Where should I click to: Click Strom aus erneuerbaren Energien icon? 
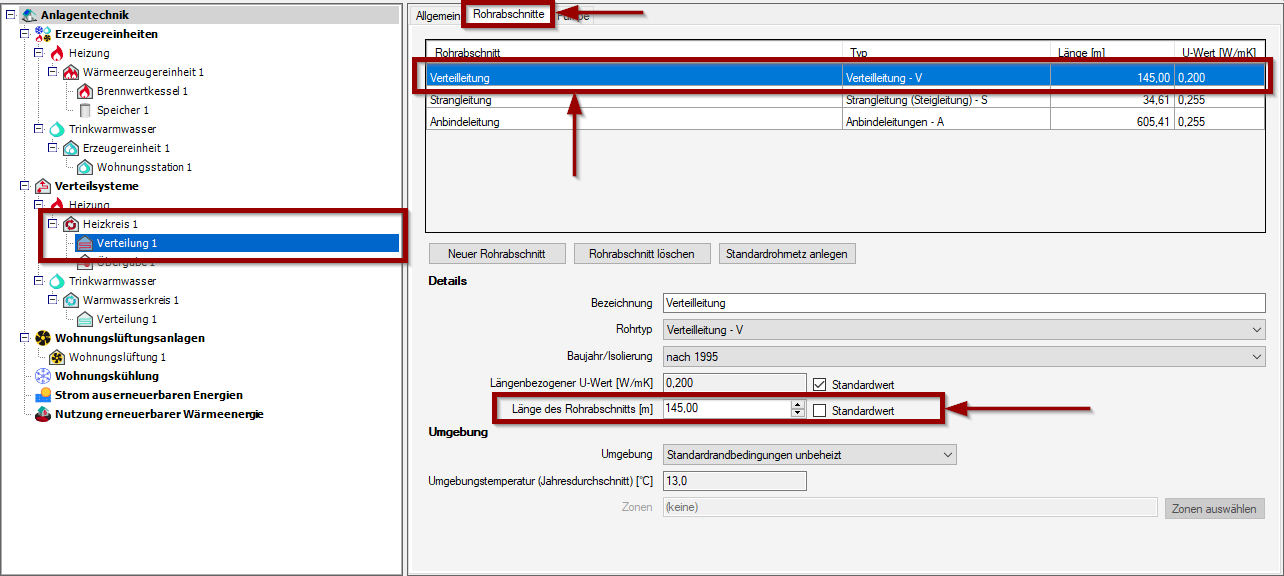[x=43, y=395]
